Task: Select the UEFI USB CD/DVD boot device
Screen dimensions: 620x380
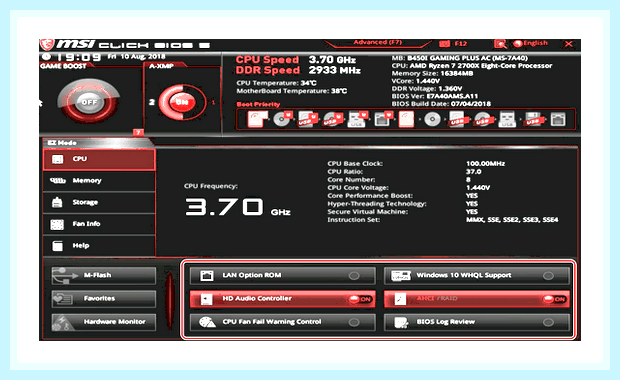Action: [x=332, y=119]
